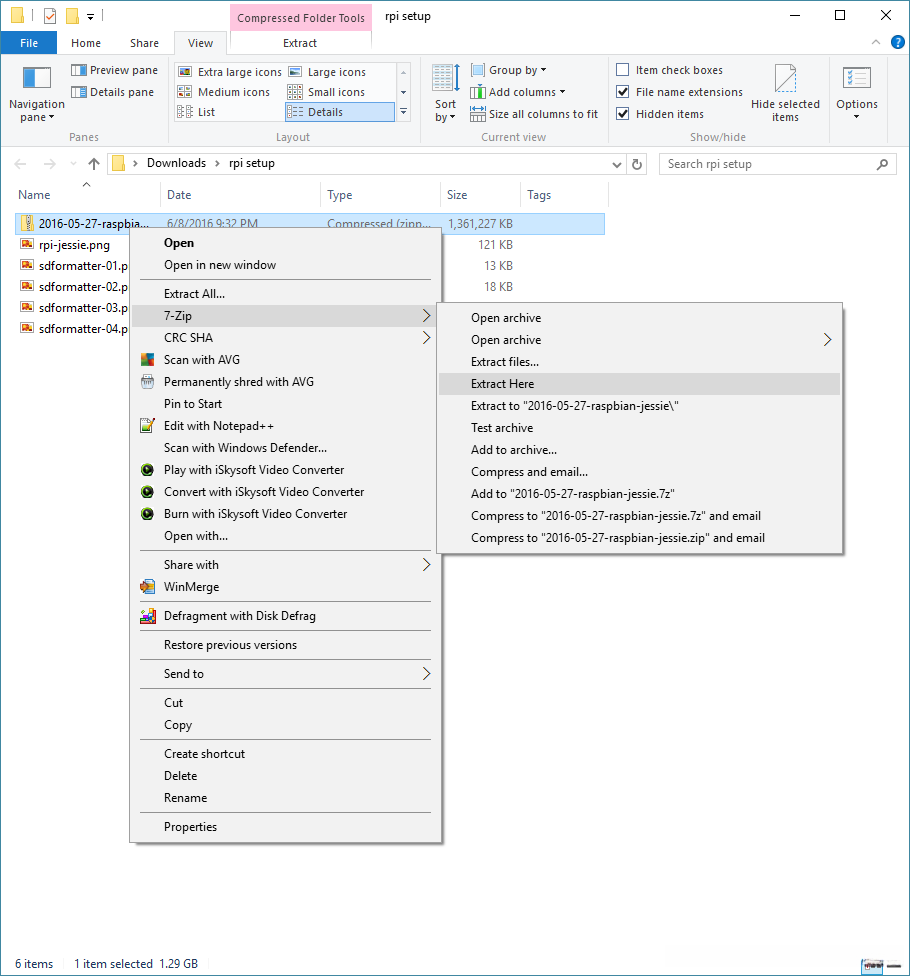Toggle the Details pane
Screen dimensions: 910x976
tap(113, 92)
